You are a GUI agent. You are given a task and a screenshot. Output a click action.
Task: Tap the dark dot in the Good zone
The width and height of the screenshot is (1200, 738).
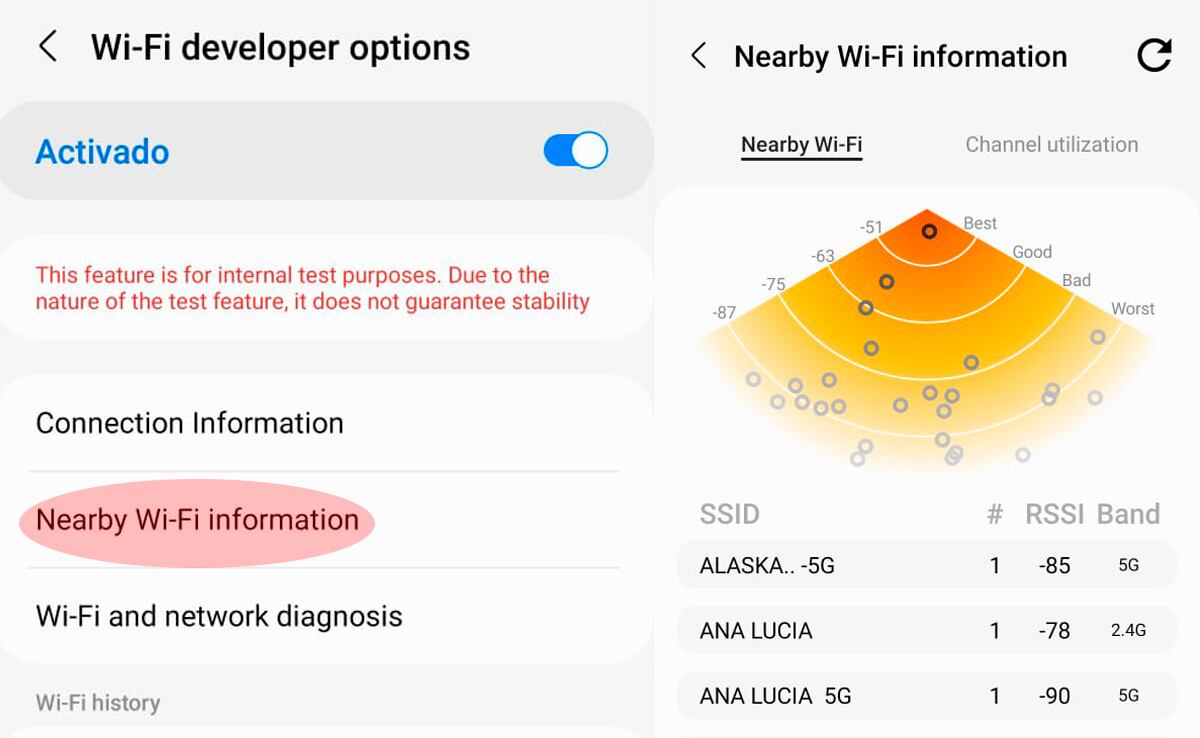tap(884, 282)
